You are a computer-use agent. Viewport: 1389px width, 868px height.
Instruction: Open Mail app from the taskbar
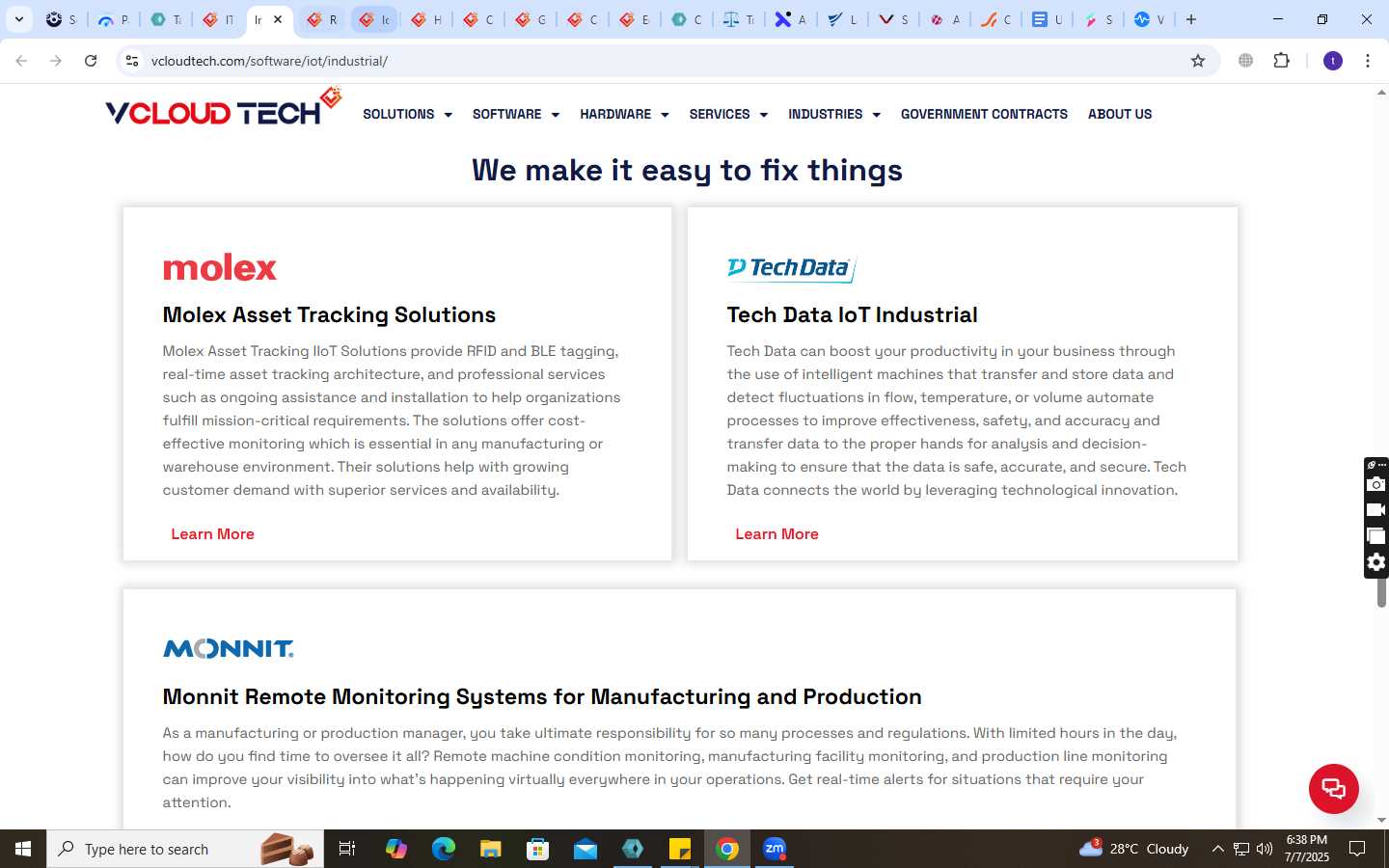click(x=586, y=849)
